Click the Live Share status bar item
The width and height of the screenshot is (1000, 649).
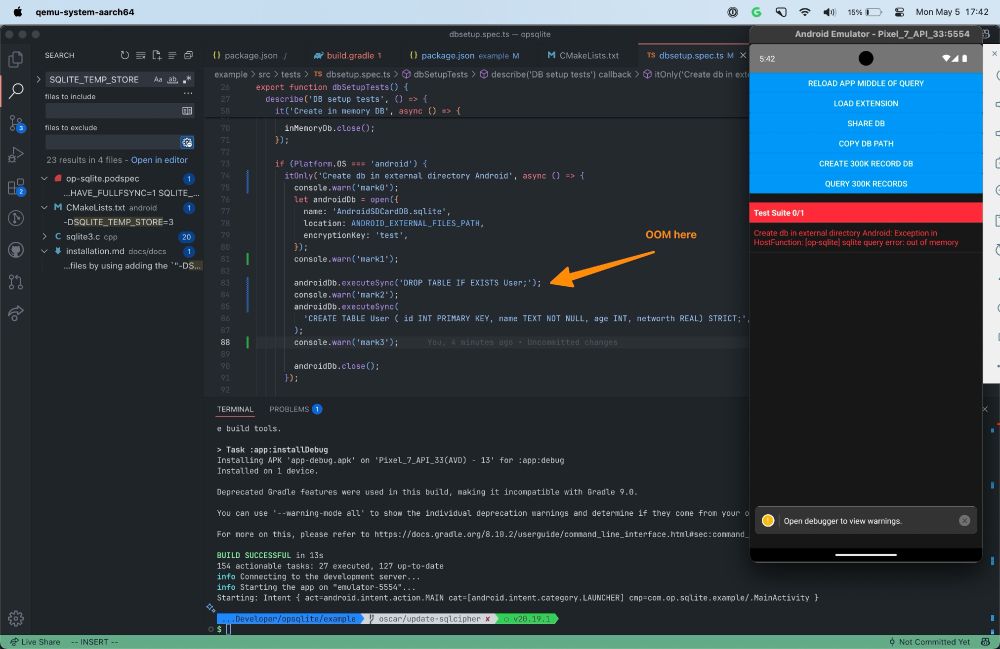click(x=35, y=642)
